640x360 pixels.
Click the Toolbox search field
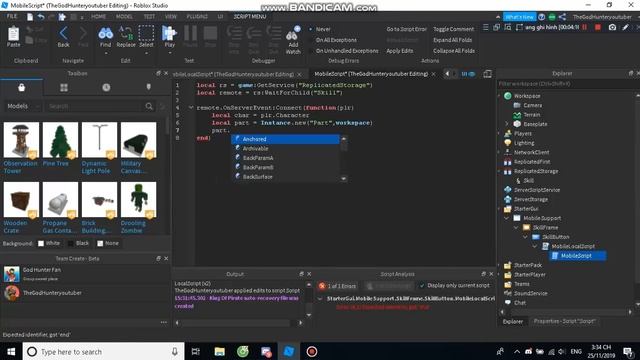click(x=95, y=106)
